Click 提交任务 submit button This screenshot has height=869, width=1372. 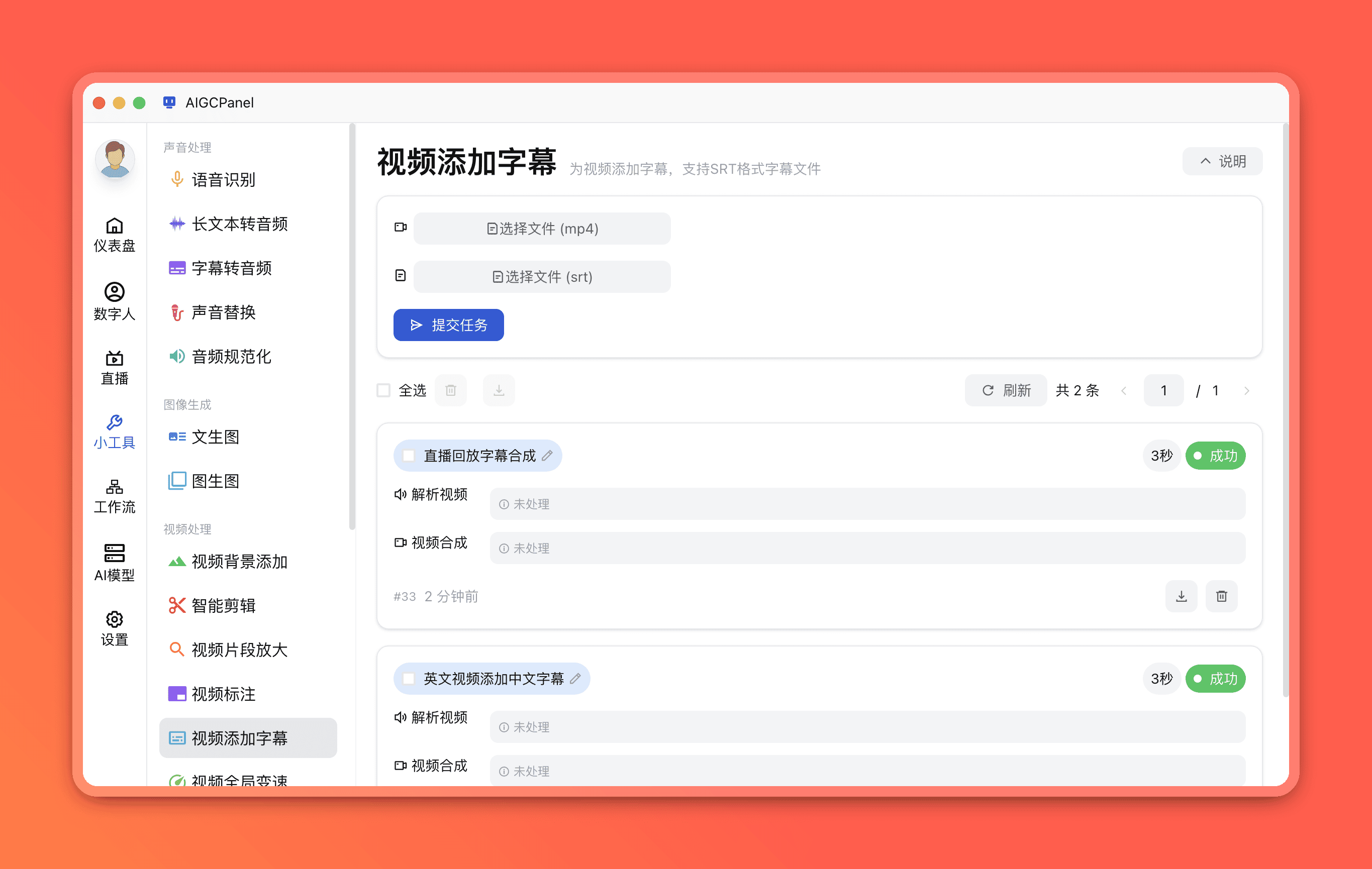tap(448, 325)
